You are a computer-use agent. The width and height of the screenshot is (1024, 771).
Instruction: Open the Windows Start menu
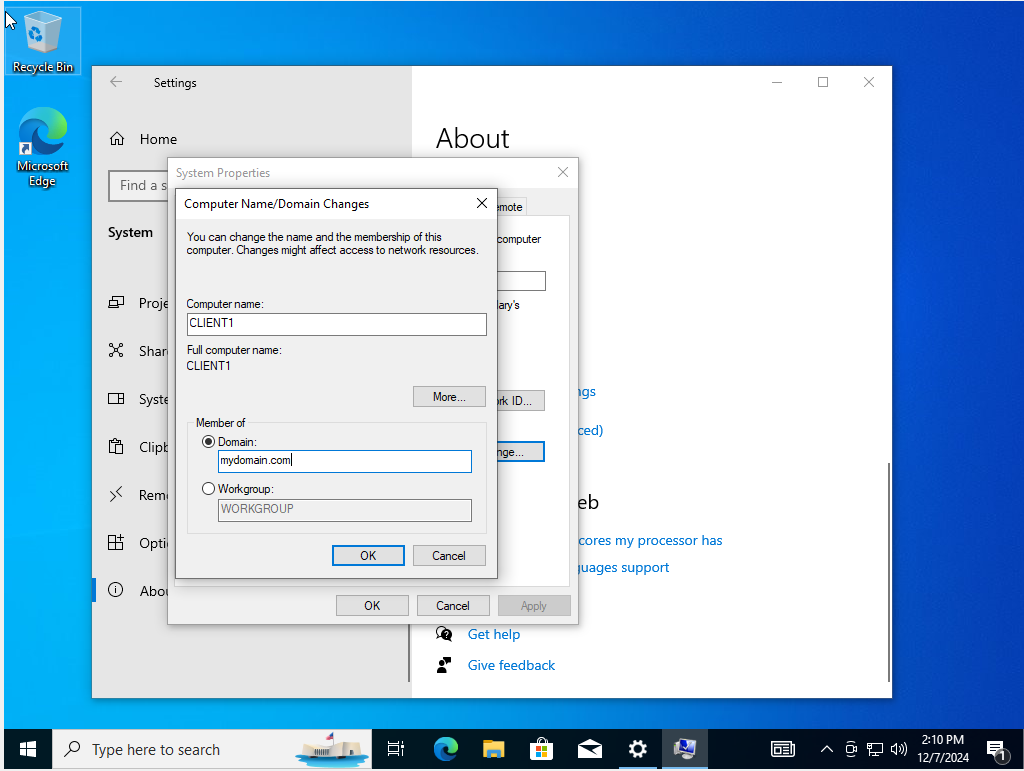click(28, 749)
